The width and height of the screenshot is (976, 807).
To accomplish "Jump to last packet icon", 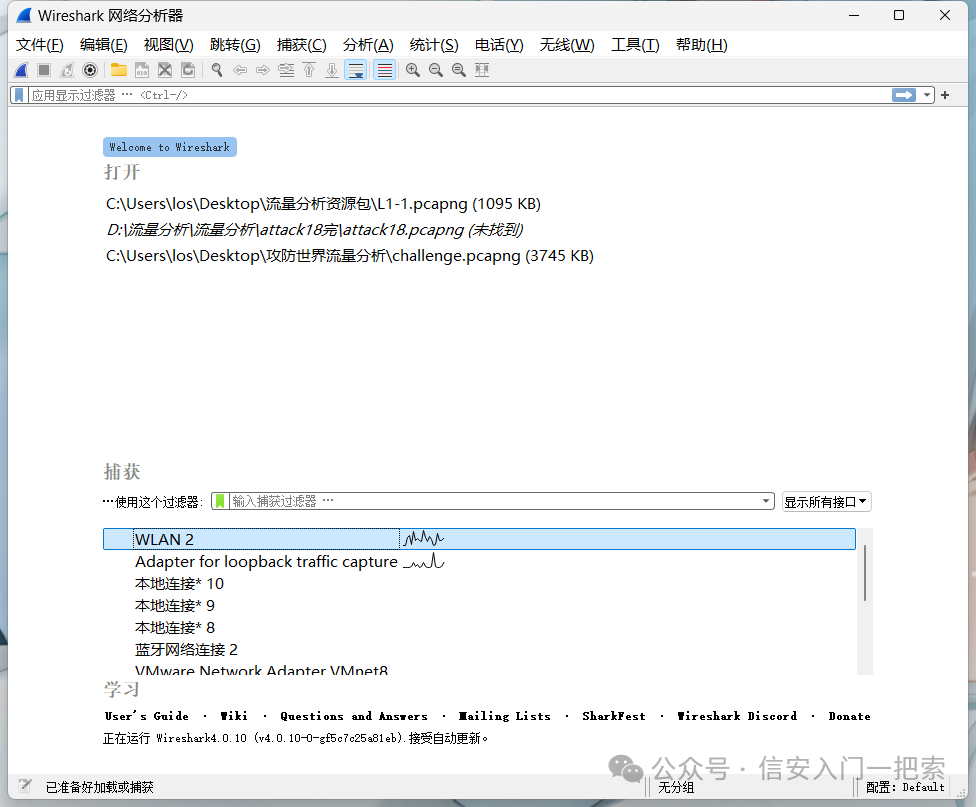I will pos(332,70).
